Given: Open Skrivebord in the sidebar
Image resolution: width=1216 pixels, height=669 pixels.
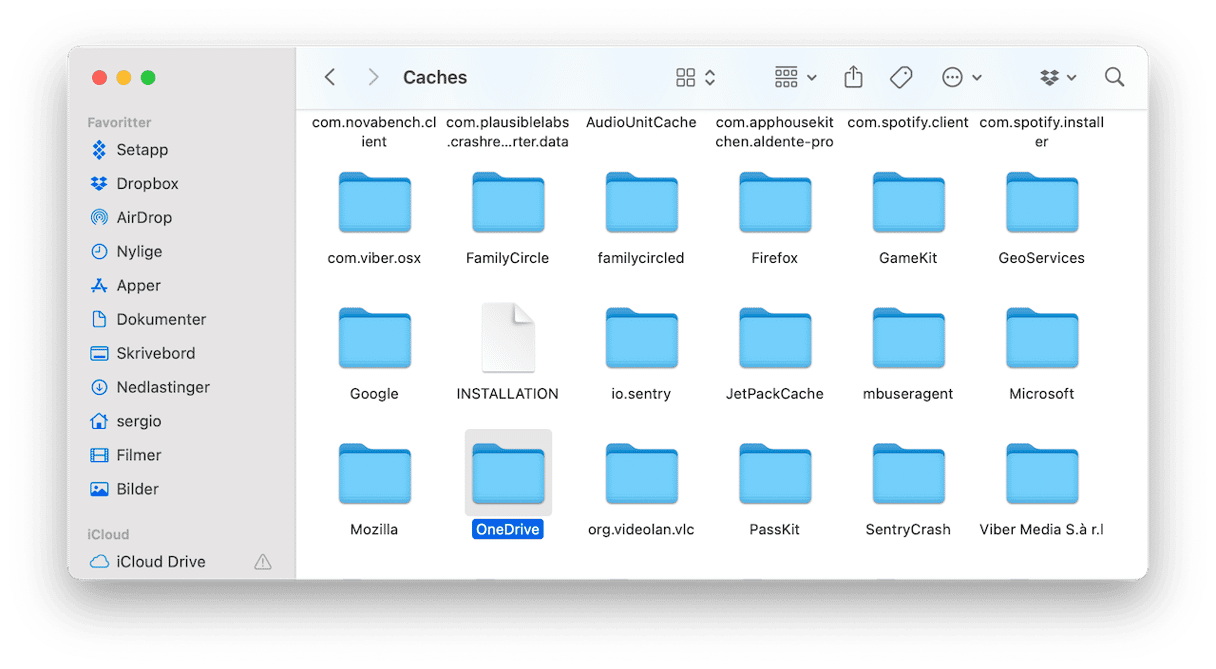Looking at the screenshot, I should 143,354.
